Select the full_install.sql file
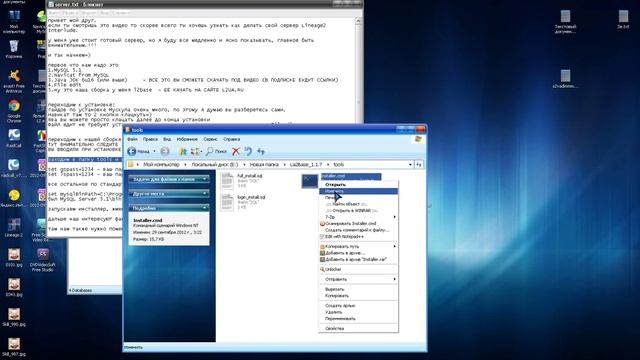This screenshot has width=640, height=360. (x=242, y=181)
